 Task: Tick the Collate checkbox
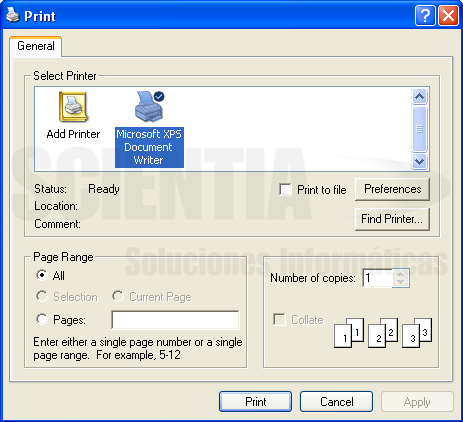coord(279,319)
